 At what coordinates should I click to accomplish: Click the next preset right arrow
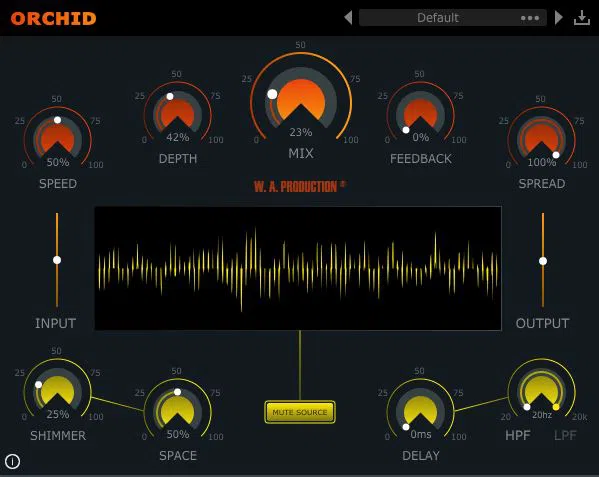coord(559,18)
